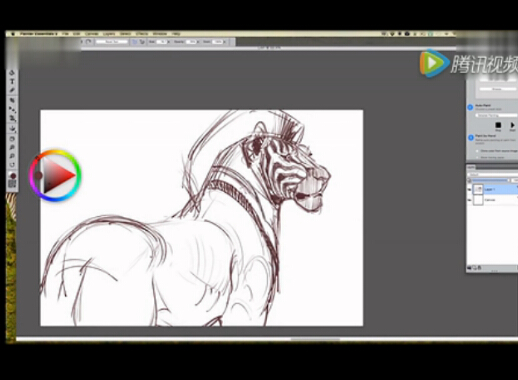Image resolution: width=518 pixels, height=380 pixels.
Task: Toggle visibility of Layer 1
Action: pos(469,189)
